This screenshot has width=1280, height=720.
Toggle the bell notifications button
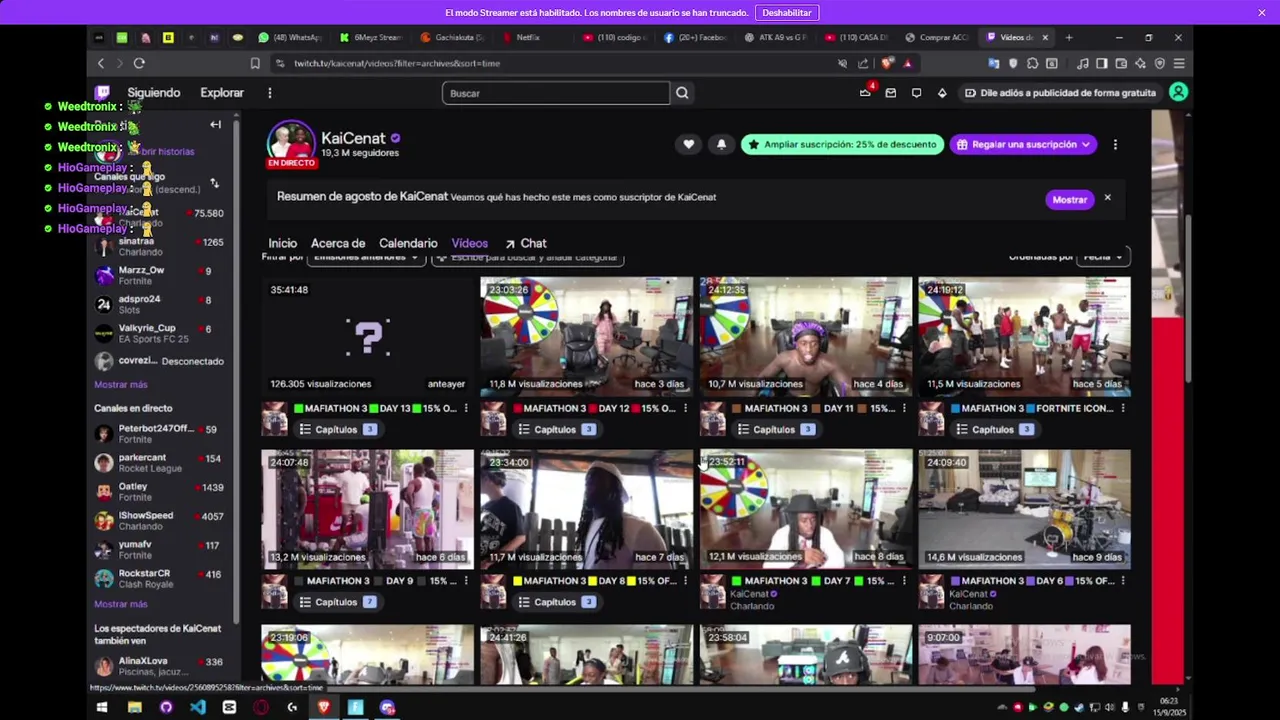tap(721, 144)
